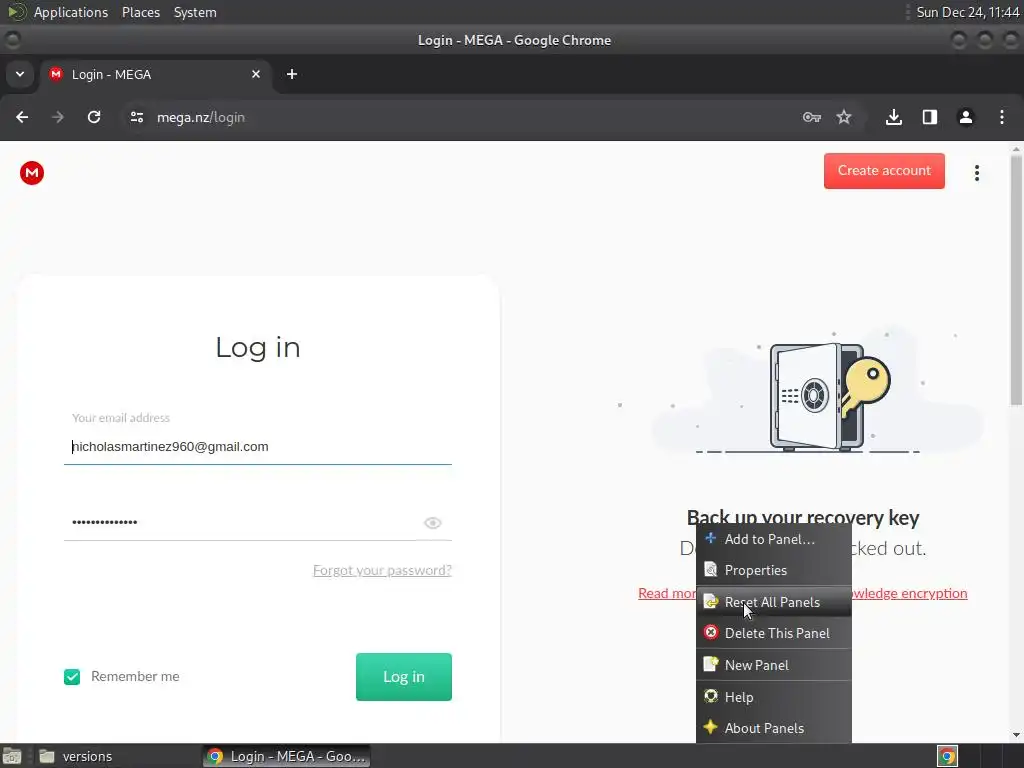1024x768 pixels.
Task: Click the green Log in button
Action: [x=404, y=677]
